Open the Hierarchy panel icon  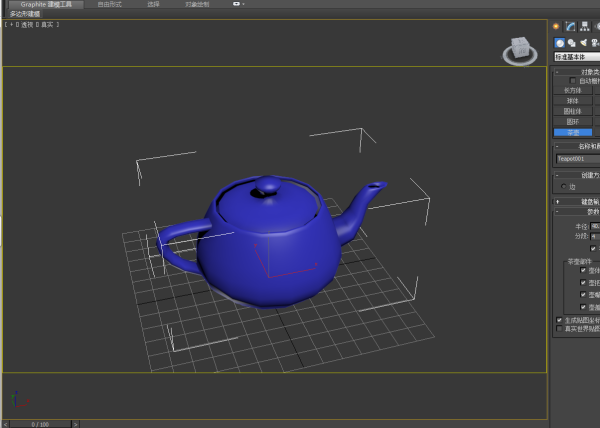(584, 26)
